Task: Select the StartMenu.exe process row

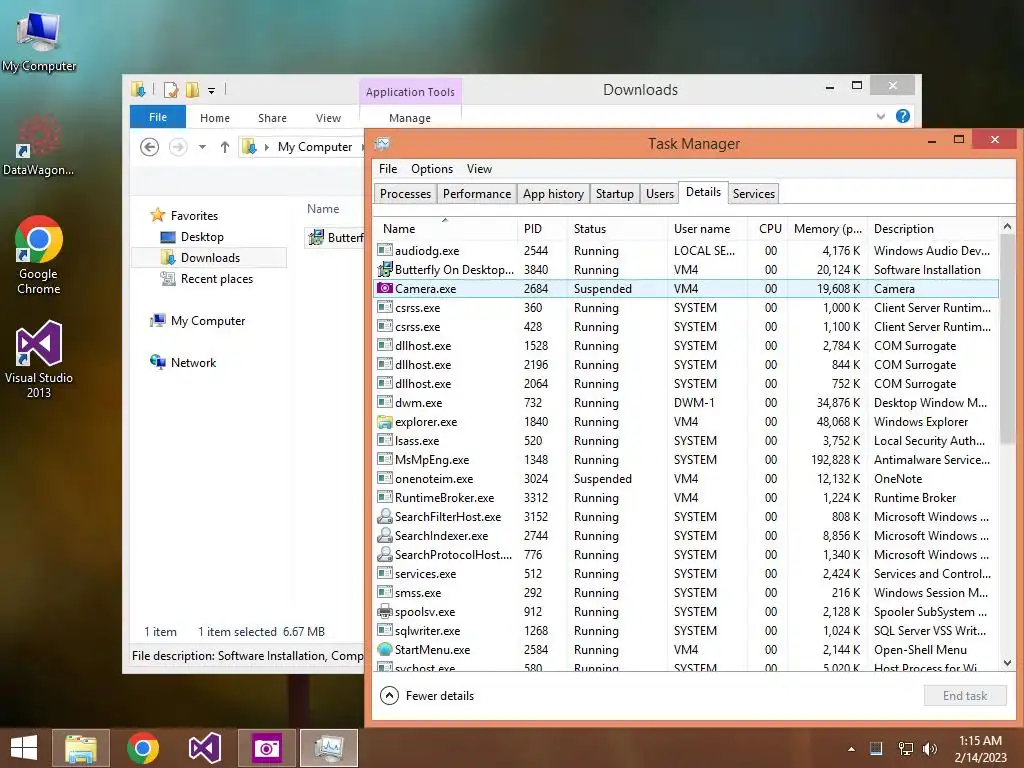Action: (686, 650)
